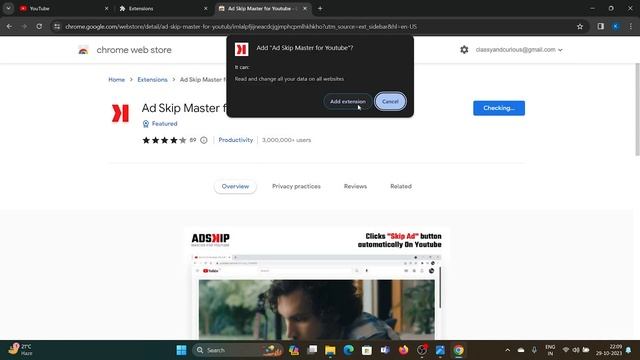Show hidden system tray icons

click(x=507, y=350)
